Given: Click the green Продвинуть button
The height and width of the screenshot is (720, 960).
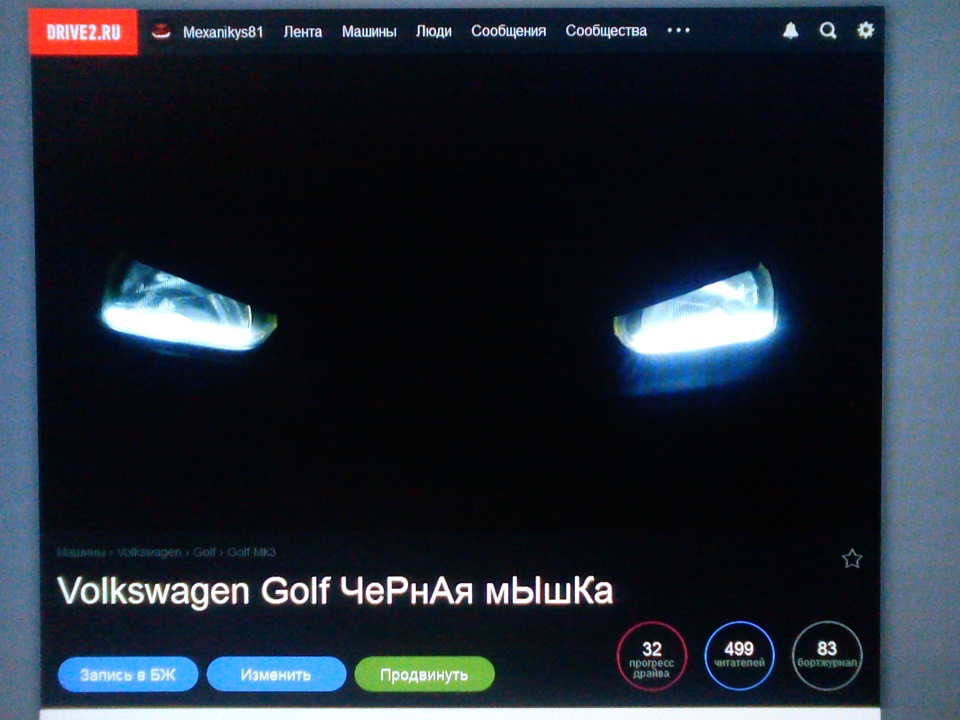Looking at the screenshot, I should pos(424,675).
